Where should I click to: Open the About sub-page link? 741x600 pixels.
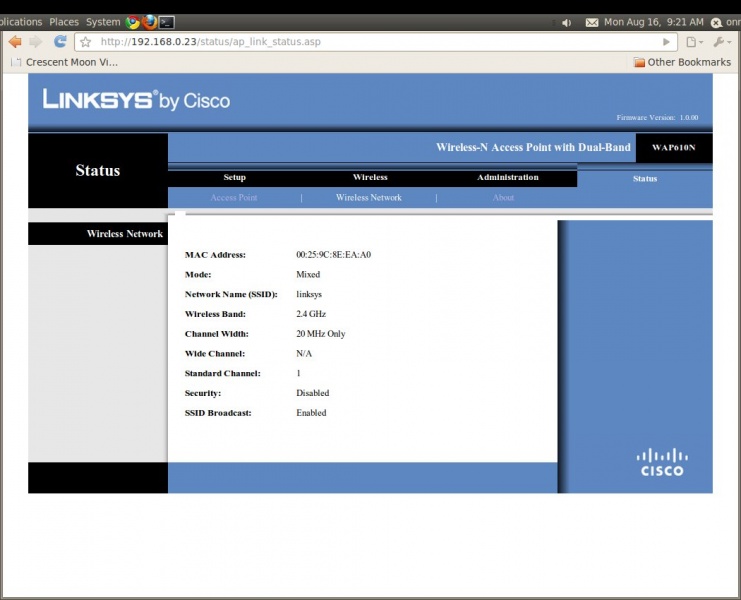[503, 198]
